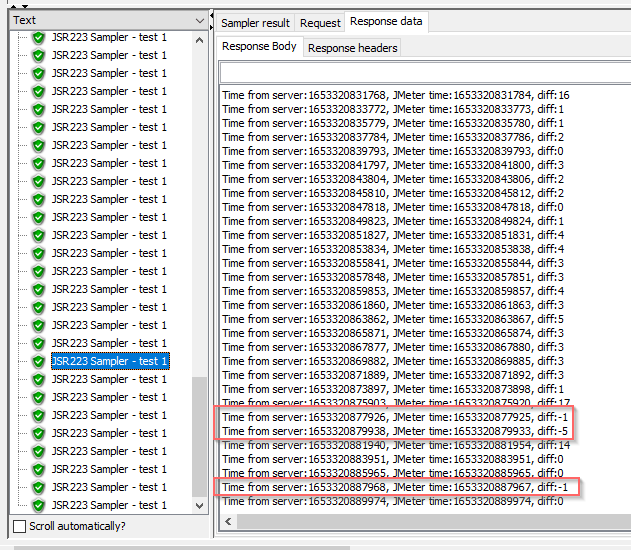The image size is (631, 550).
Task: Switch to the Sampler result tab
Action: point(255,23)
